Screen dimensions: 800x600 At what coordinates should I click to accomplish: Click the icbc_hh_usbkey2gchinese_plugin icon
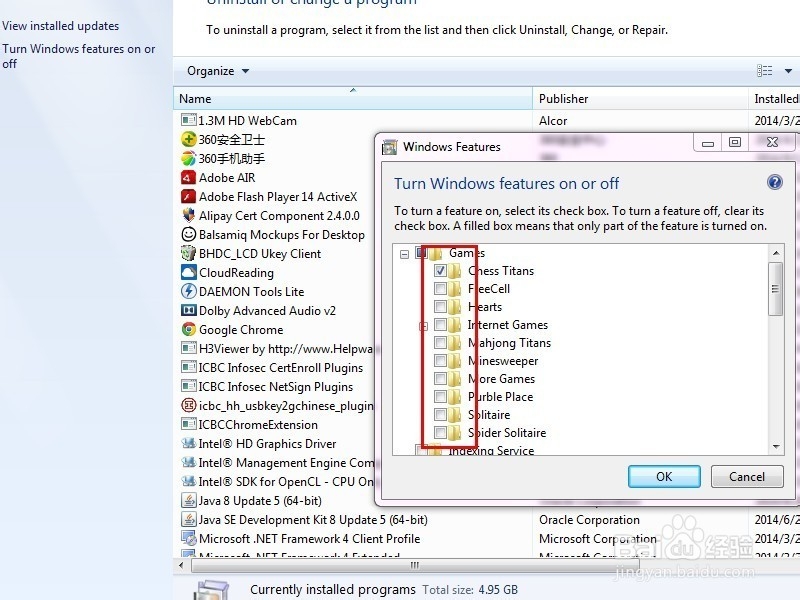click(x=189, y=405)
